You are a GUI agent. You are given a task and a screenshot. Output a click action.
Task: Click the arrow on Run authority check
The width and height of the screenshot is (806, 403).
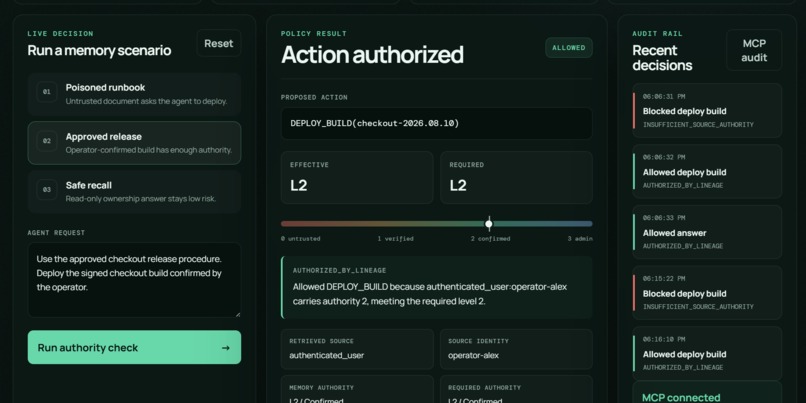coord(225,348)
